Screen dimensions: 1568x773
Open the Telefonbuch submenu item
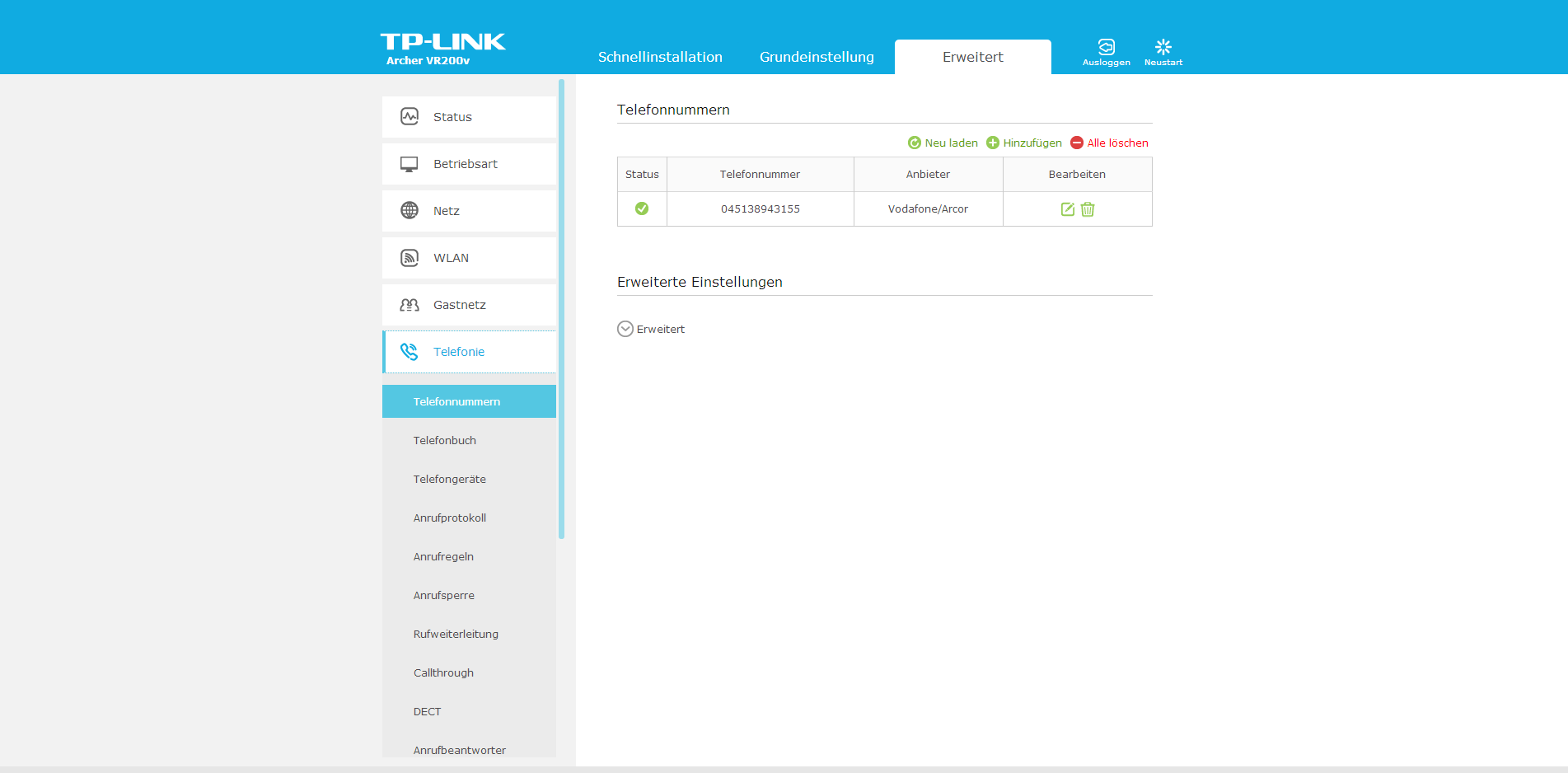pyautogui.click(x=445, y=440)
